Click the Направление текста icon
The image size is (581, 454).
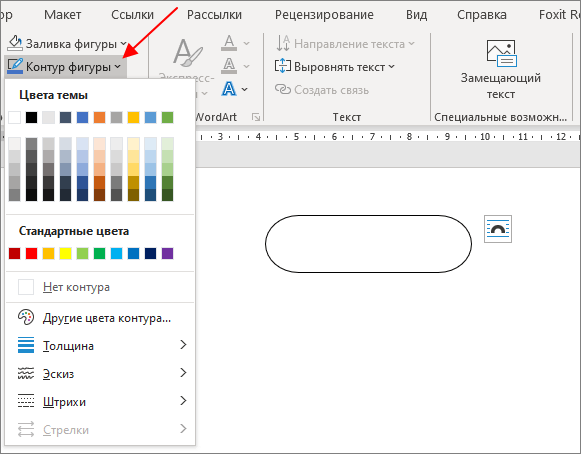click(283, 43)
